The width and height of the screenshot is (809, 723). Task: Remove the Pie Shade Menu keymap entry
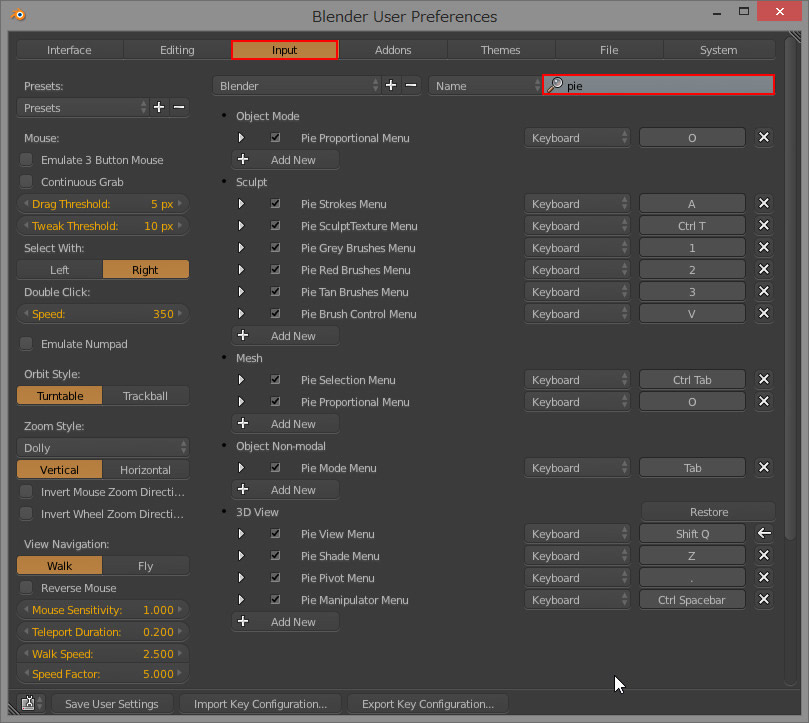764,556
